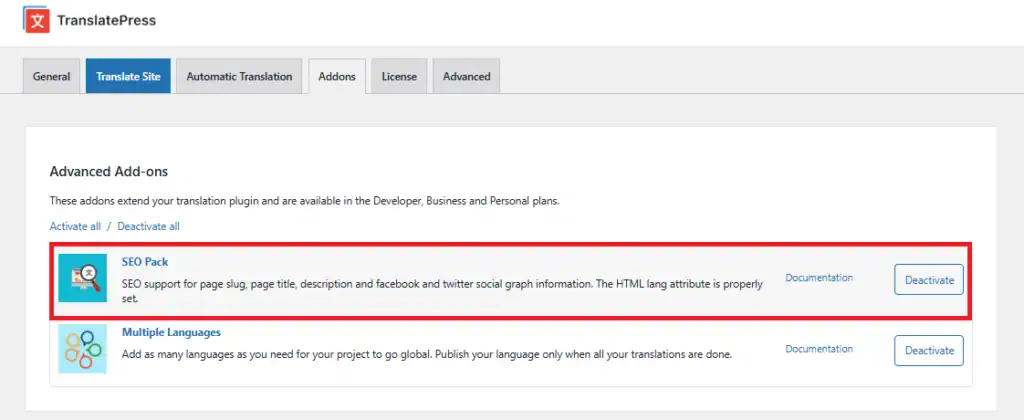Deactivate the Multiple Languages add-on
Image resolution: width=1024 pixels, height=420 pixels.
(x=929, y=350)
